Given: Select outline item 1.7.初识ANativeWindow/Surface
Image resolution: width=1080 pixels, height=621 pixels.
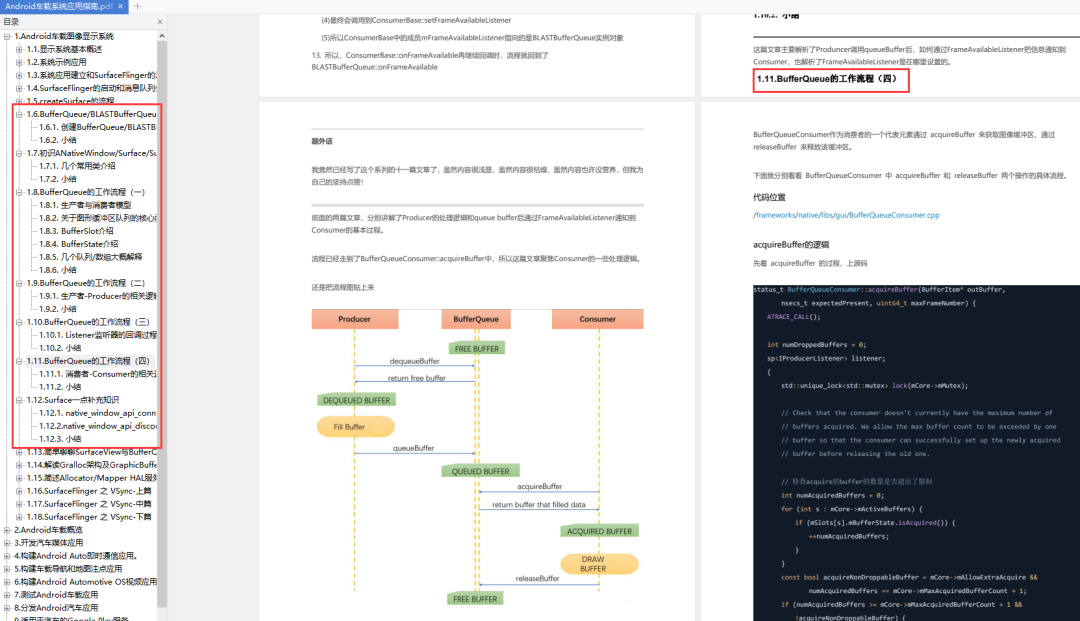Looking at the screenshot, I should (x=91, y=154).
